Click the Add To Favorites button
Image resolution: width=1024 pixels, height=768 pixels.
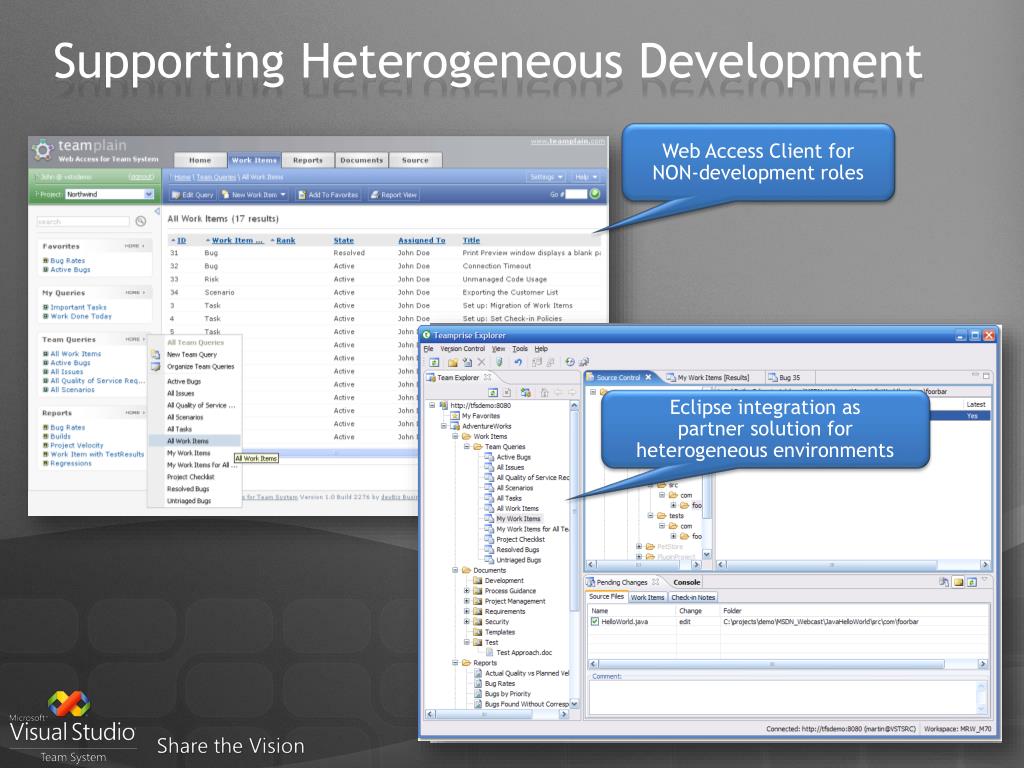click(x=328, y=195)
